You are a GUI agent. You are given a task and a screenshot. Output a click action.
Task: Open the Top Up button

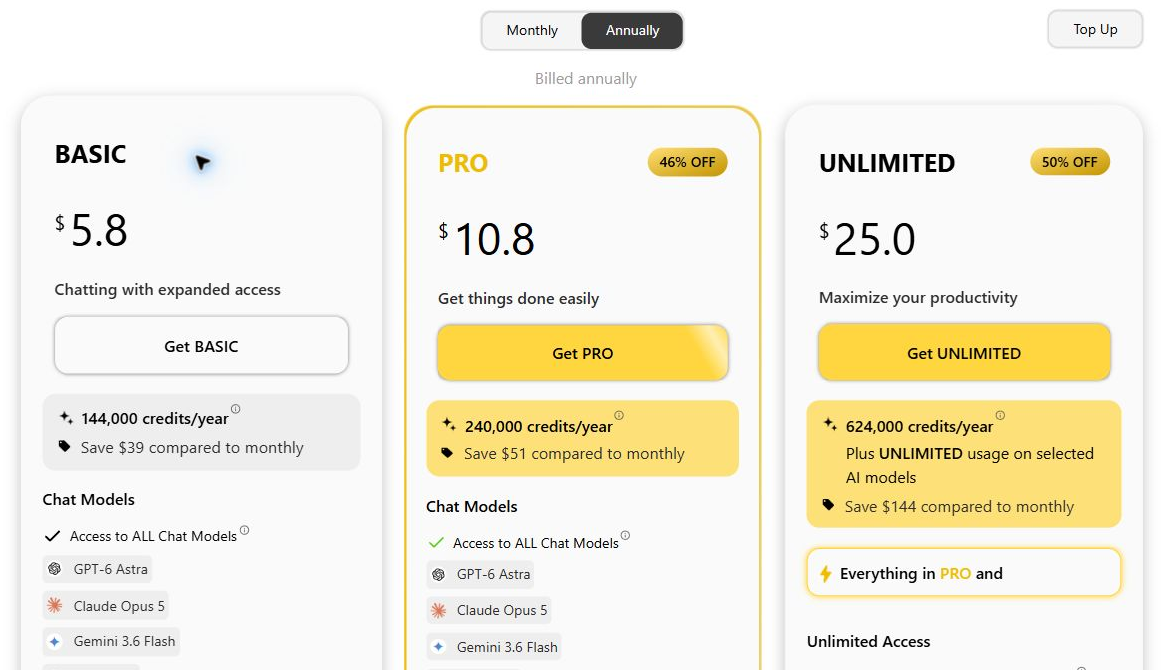point(1095,29)
